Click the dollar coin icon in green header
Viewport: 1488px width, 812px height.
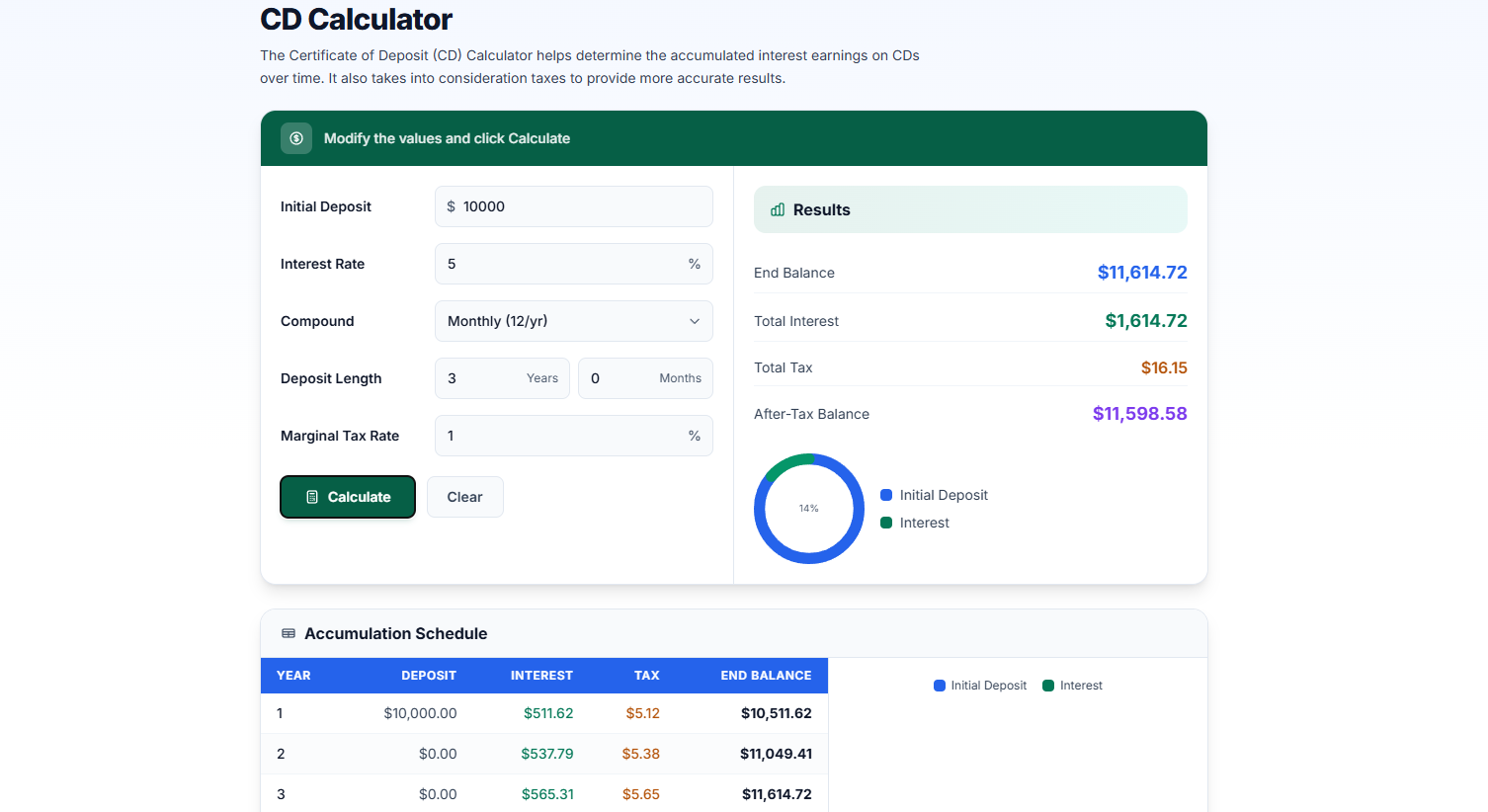(x=296, y=138)
